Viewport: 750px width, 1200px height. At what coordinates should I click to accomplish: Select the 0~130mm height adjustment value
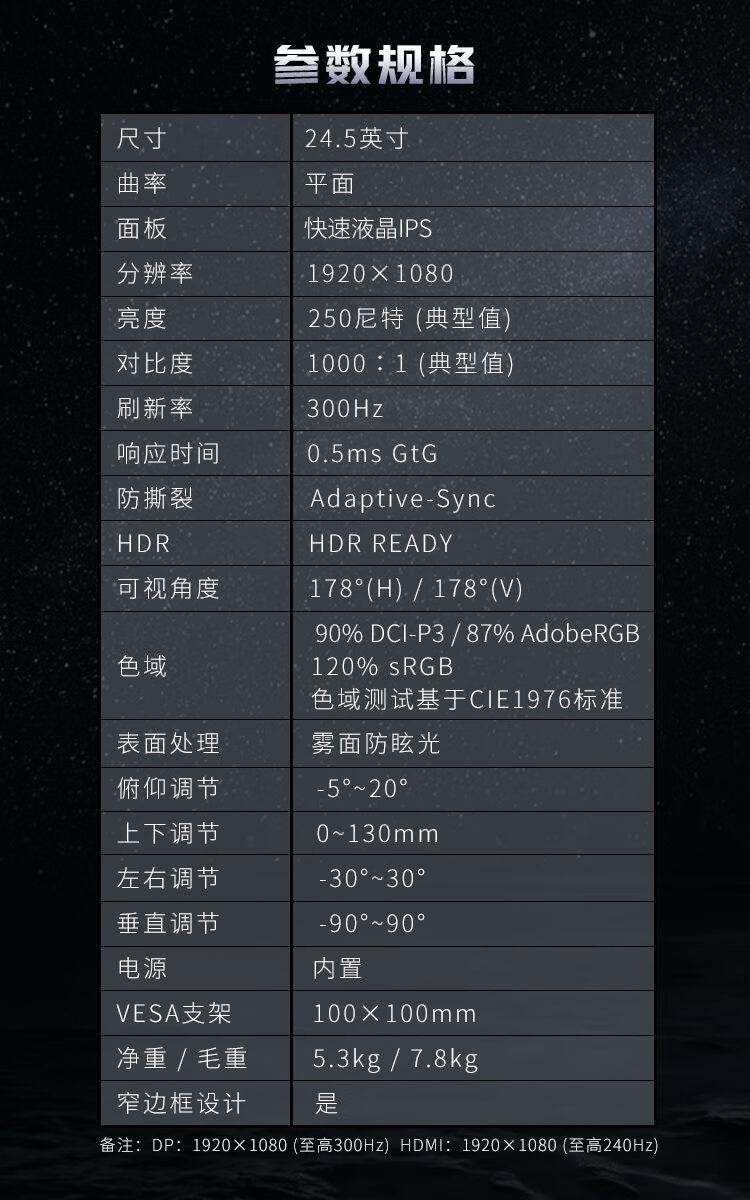[377, 833]
